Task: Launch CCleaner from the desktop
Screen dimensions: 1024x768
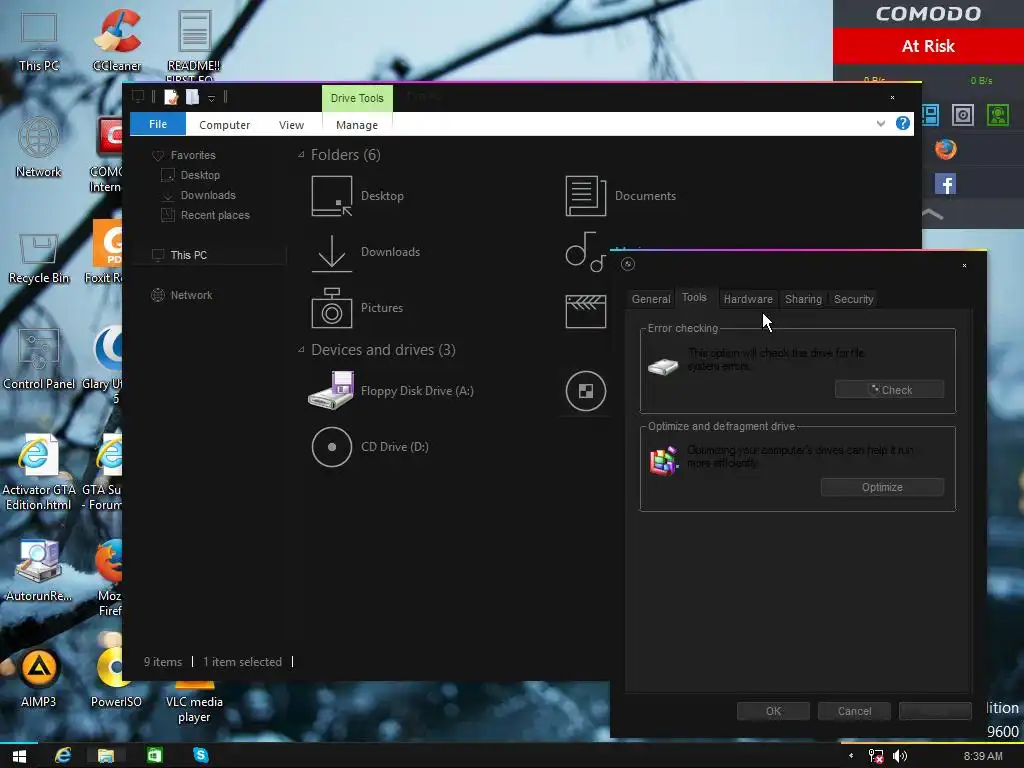Action: [116, 40]
